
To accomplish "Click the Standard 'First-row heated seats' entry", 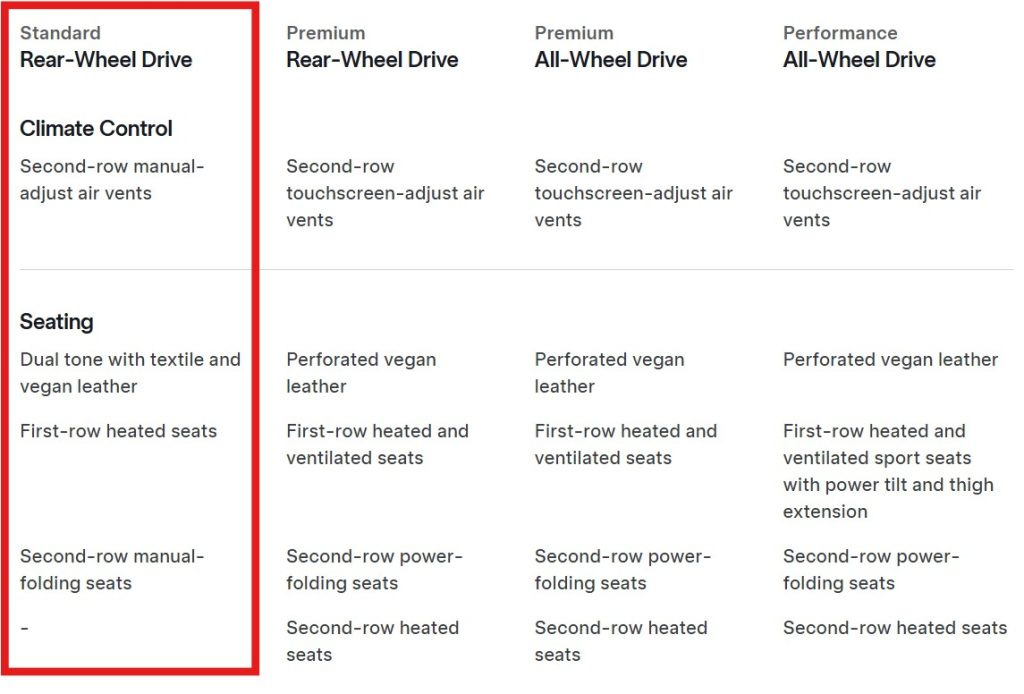I will point(118,431).
